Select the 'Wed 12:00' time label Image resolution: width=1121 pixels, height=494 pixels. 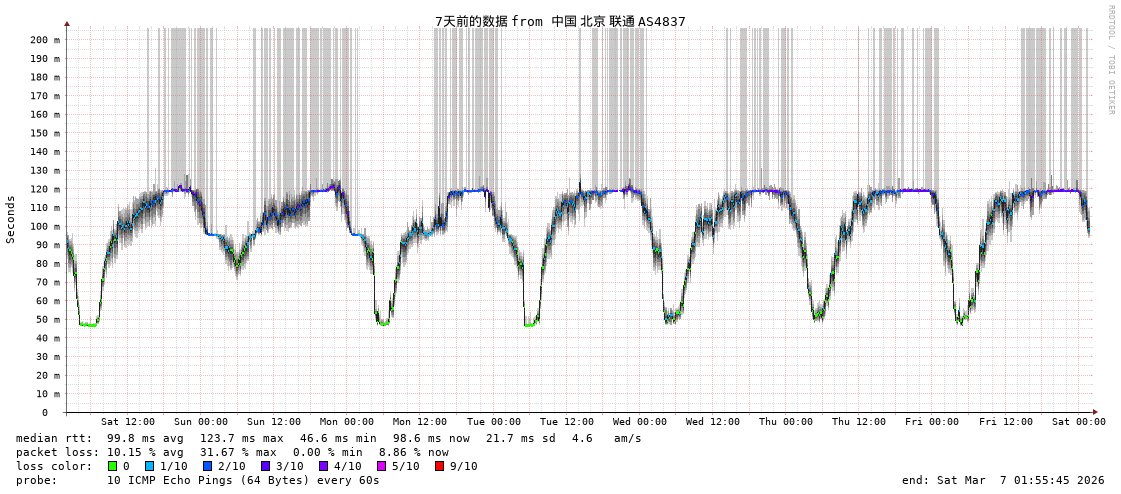pos(713,422)
